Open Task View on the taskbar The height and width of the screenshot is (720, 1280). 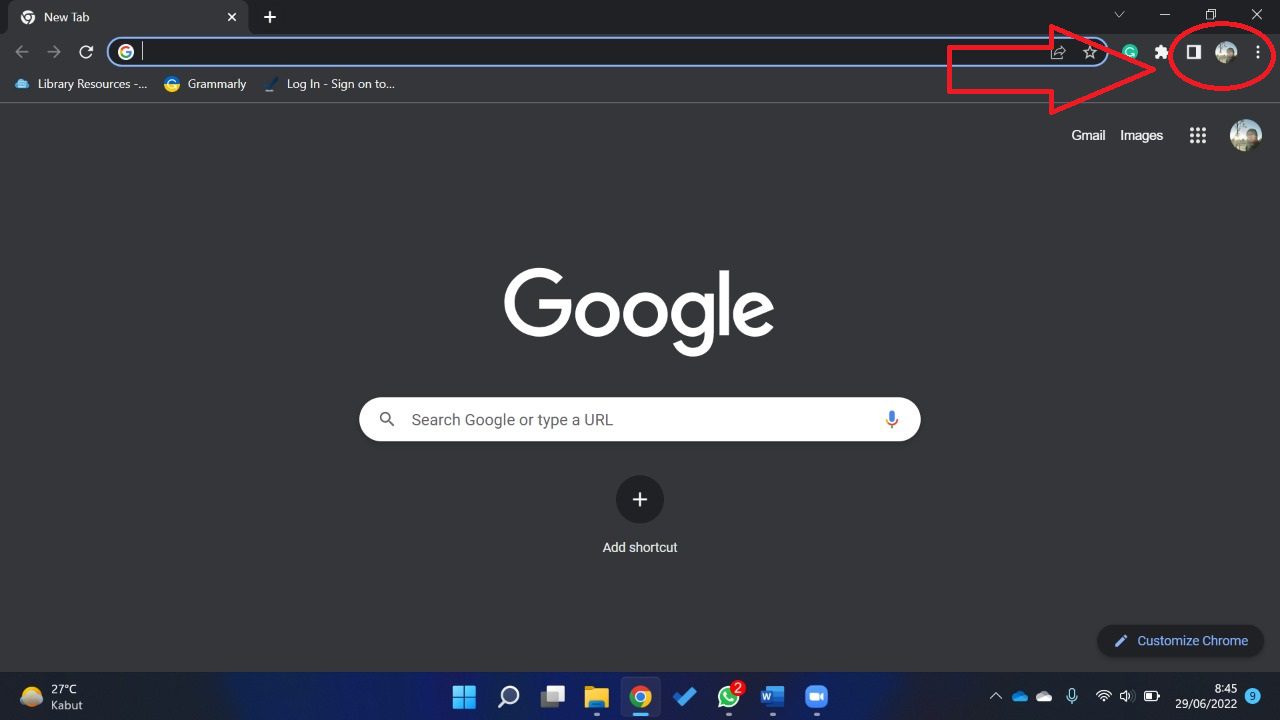(x=552, y=696)
